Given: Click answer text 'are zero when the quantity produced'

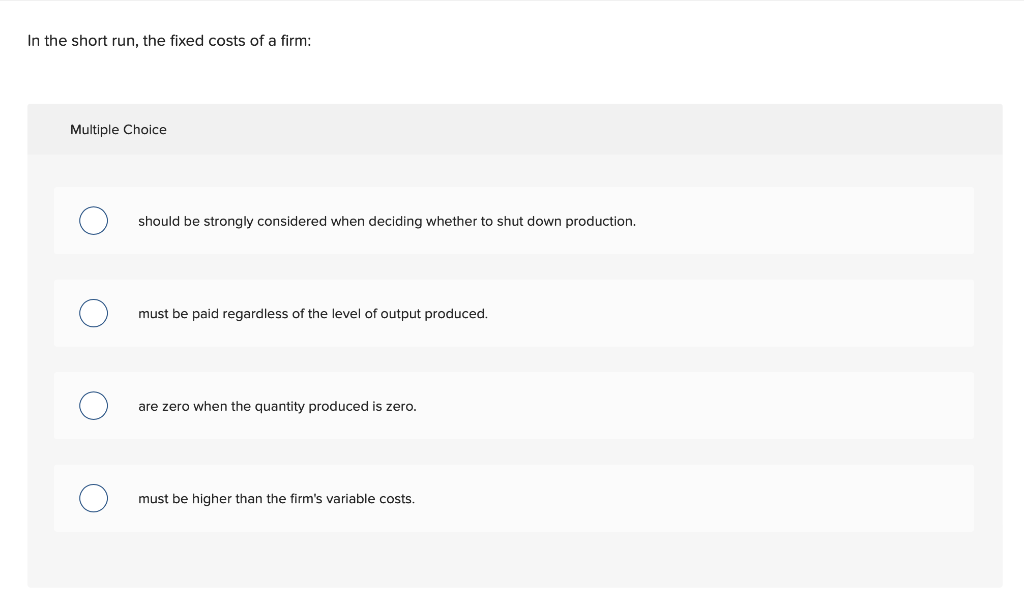Looking at the screenshot, I should click(277, 407).
